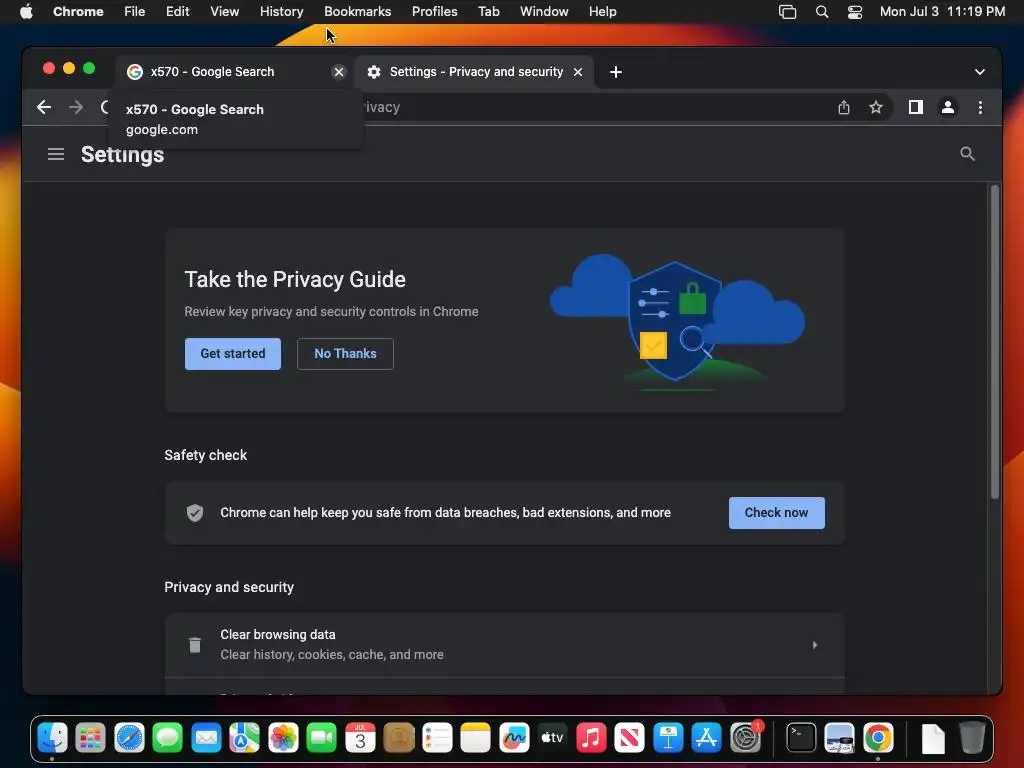1024x768 pixels.
Task: Open FaceTime from the Dock
Action: 321,739
